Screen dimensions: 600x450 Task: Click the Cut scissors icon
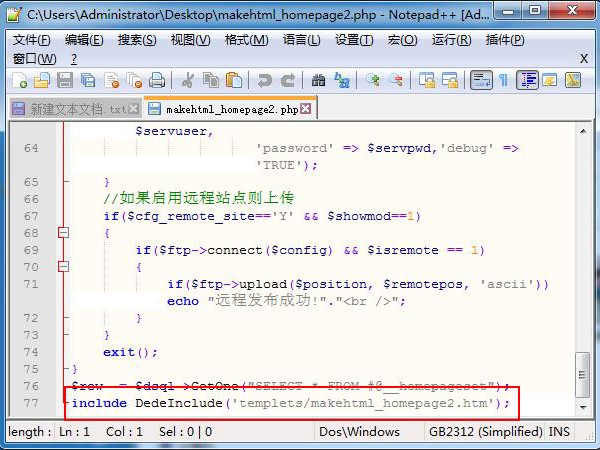tap(188, 80)
